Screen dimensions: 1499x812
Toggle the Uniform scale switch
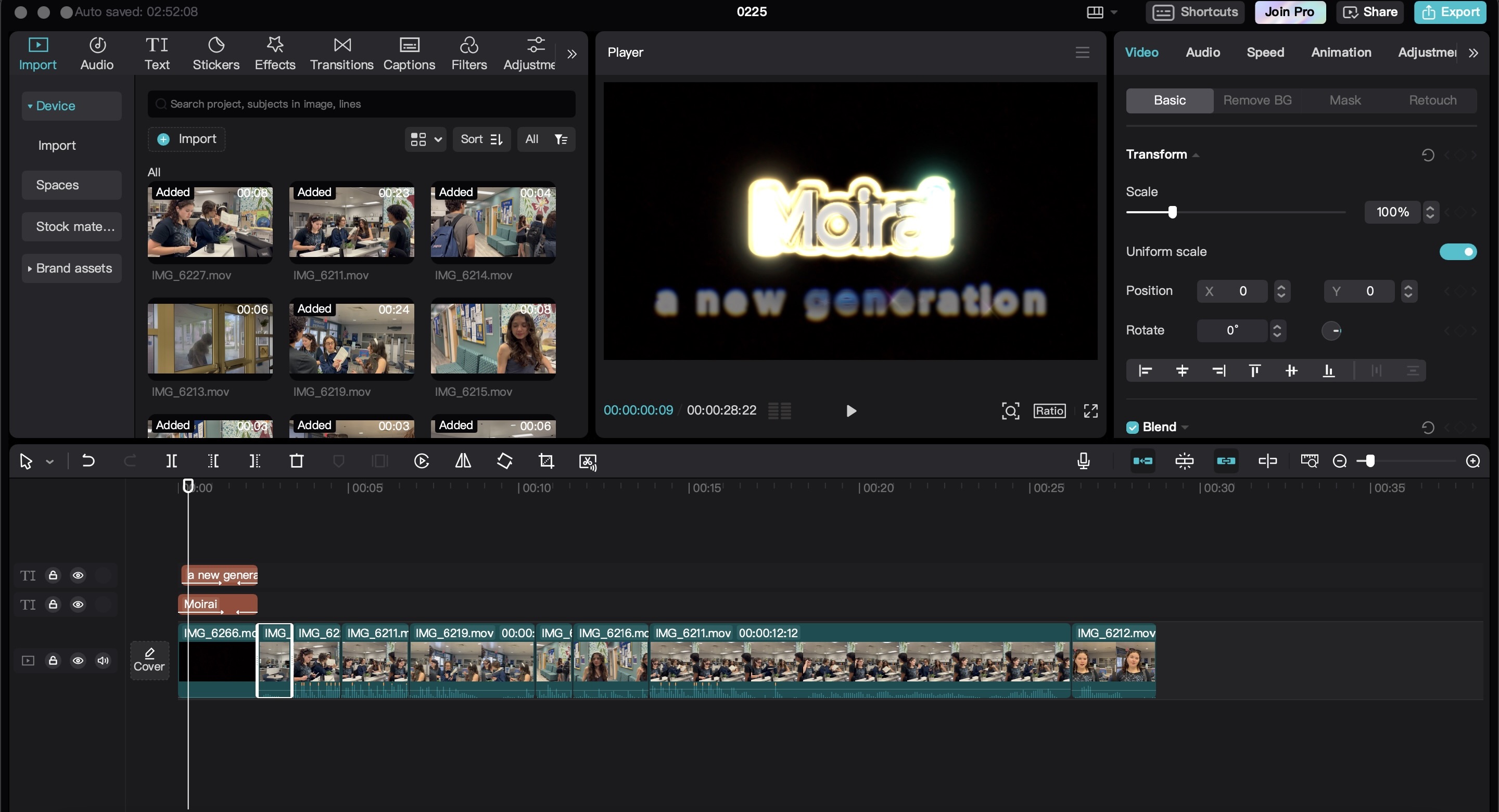1458,252
